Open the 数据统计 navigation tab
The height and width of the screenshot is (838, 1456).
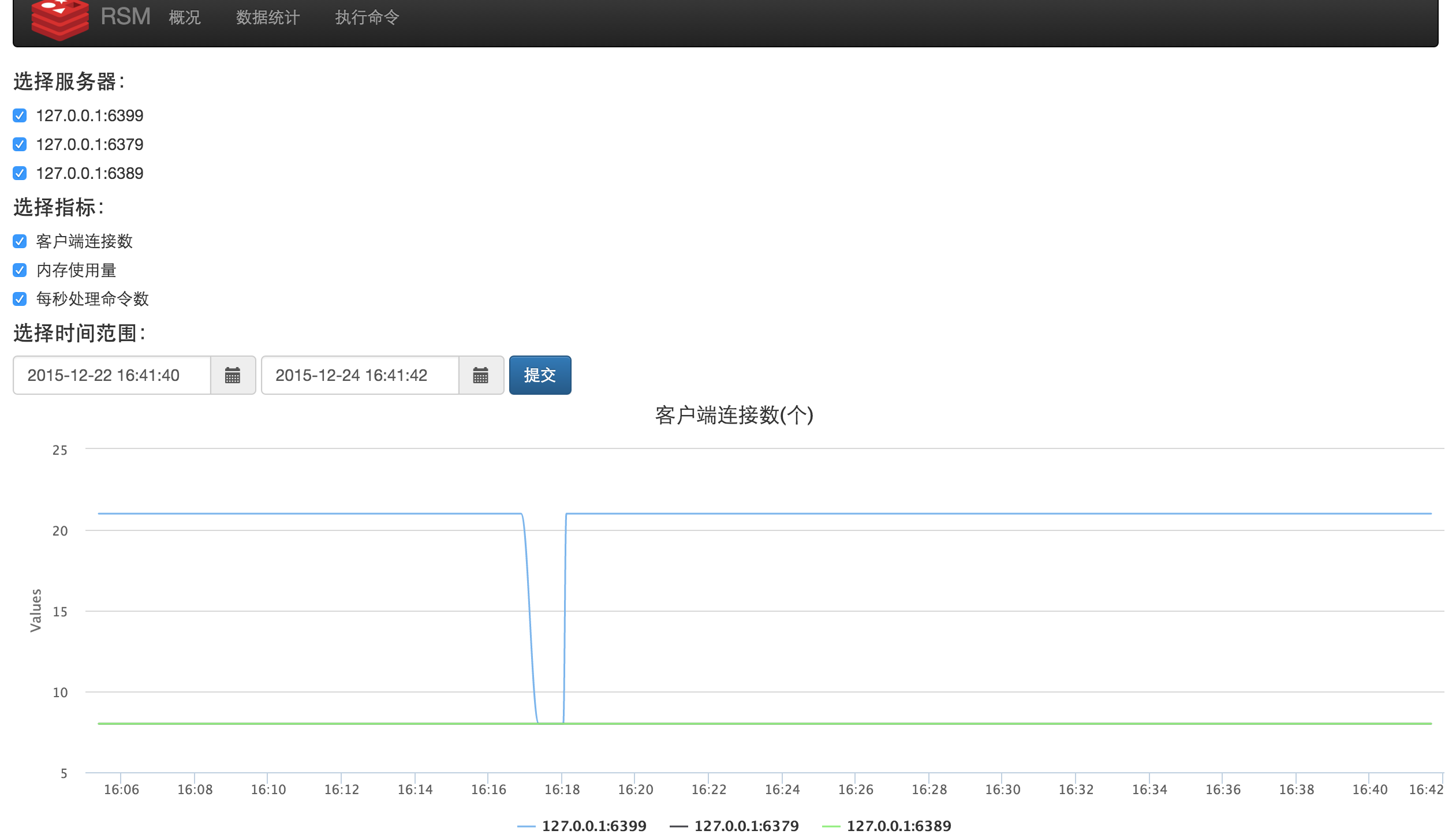[268, 18]
